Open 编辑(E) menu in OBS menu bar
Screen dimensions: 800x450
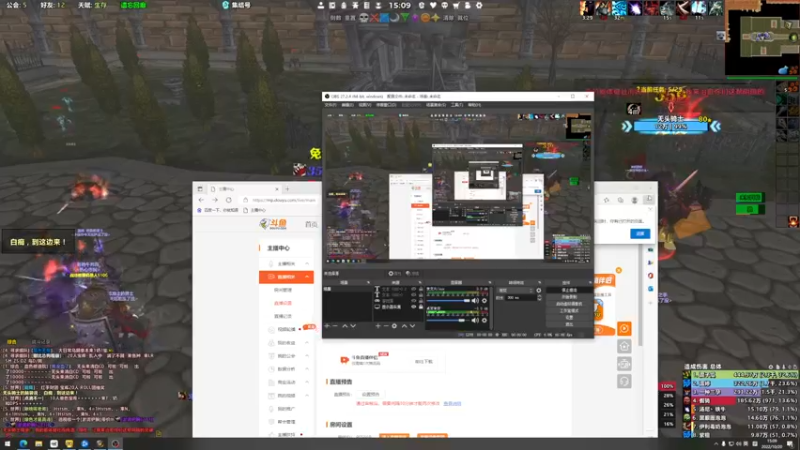pos(347,105)
